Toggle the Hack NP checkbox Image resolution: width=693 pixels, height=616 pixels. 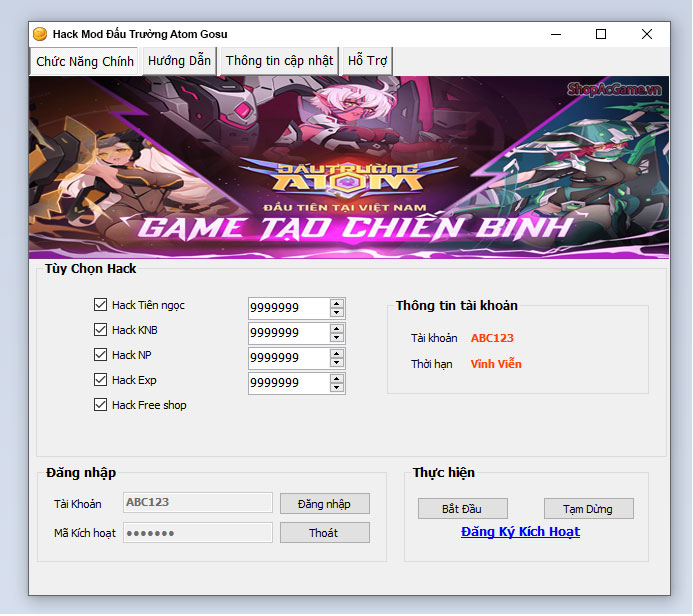[100, 354]
